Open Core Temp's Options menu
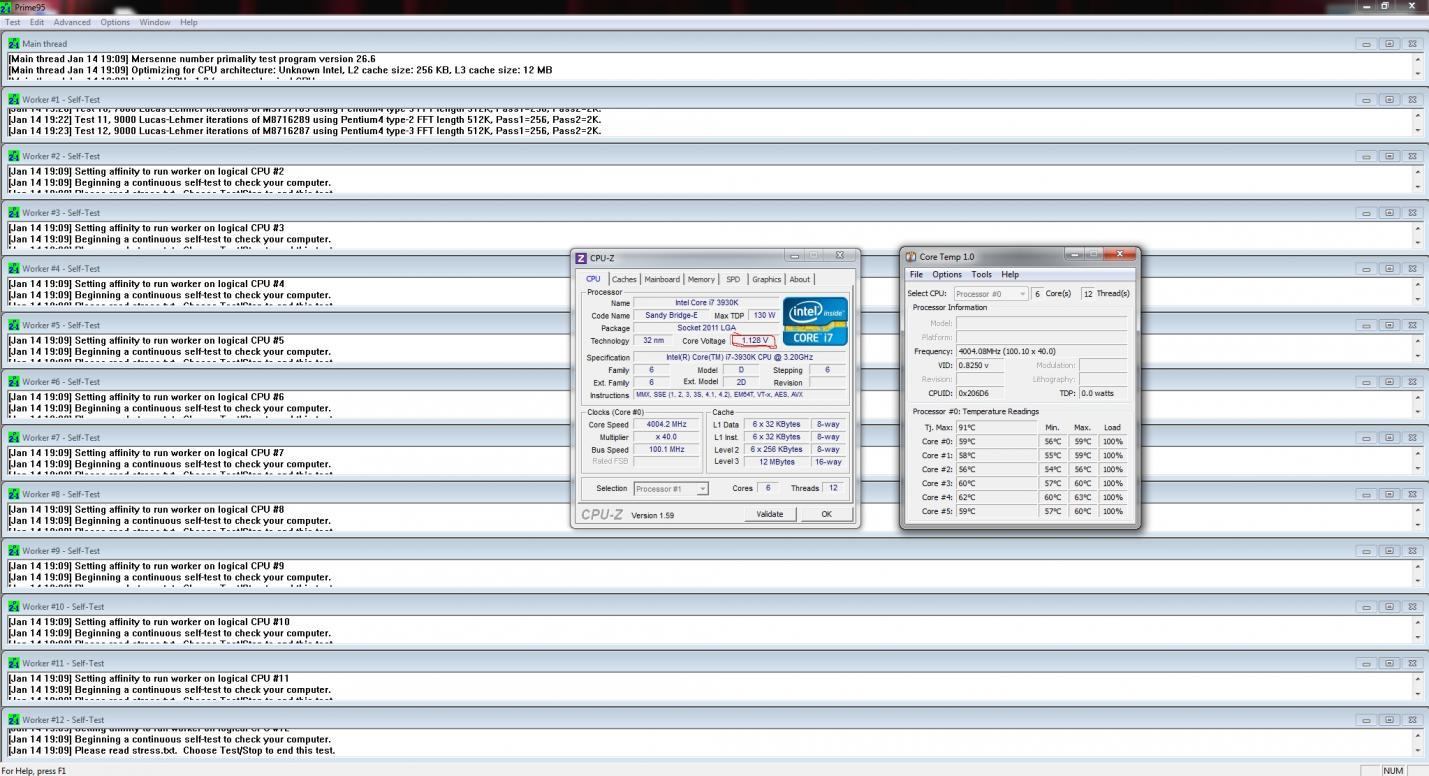The height and width of the screenshot is (776, 1429). (946, 275)
